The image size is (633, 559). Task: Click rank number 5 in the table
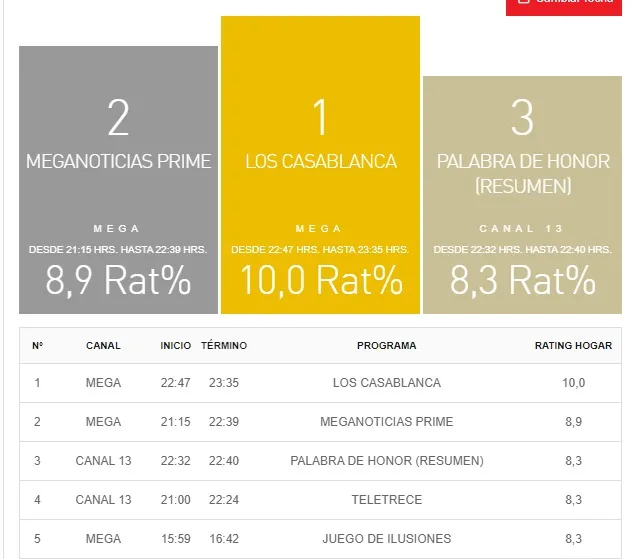(x=37, y=539)
